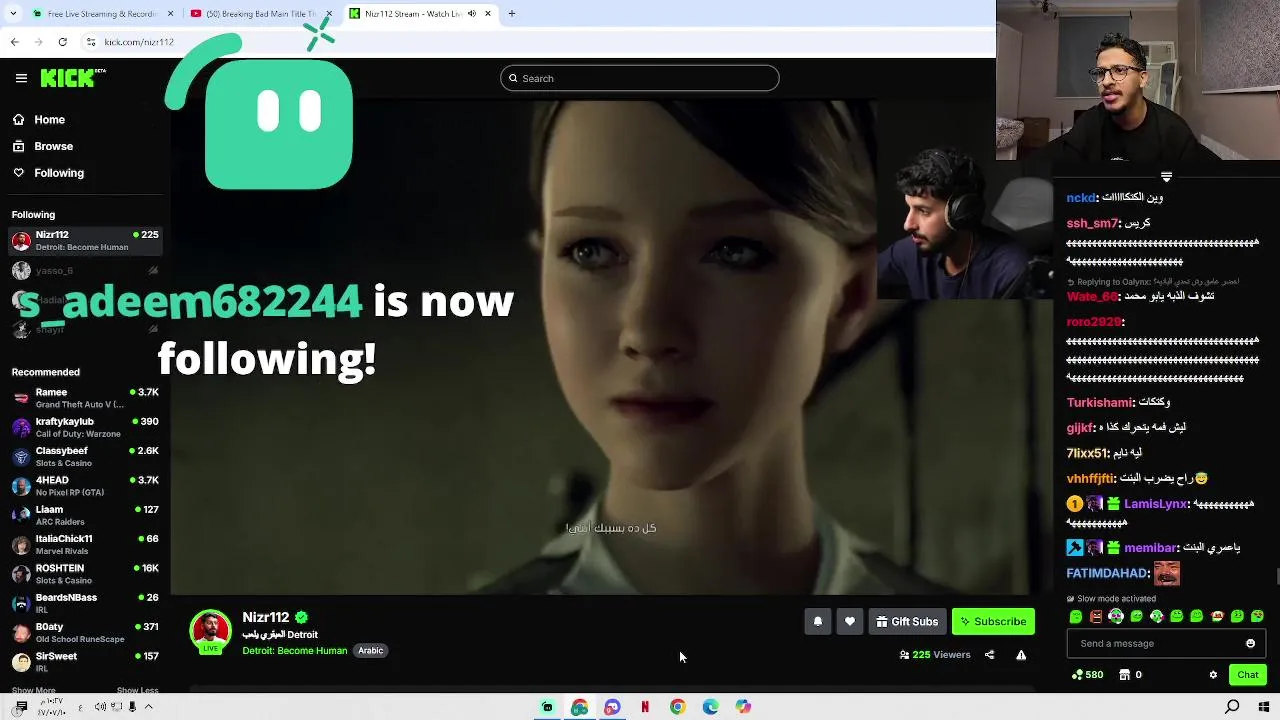Screen dimensions: 1280x720
Task: Expand recommended list with Show More
Action: pos(33,690)
